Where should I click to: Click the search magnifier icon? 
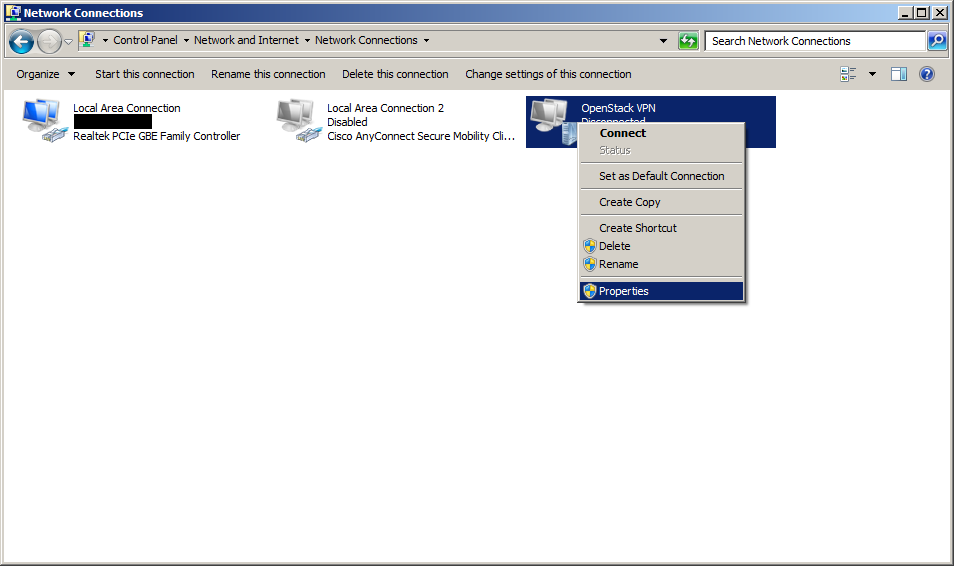[937, 41]
